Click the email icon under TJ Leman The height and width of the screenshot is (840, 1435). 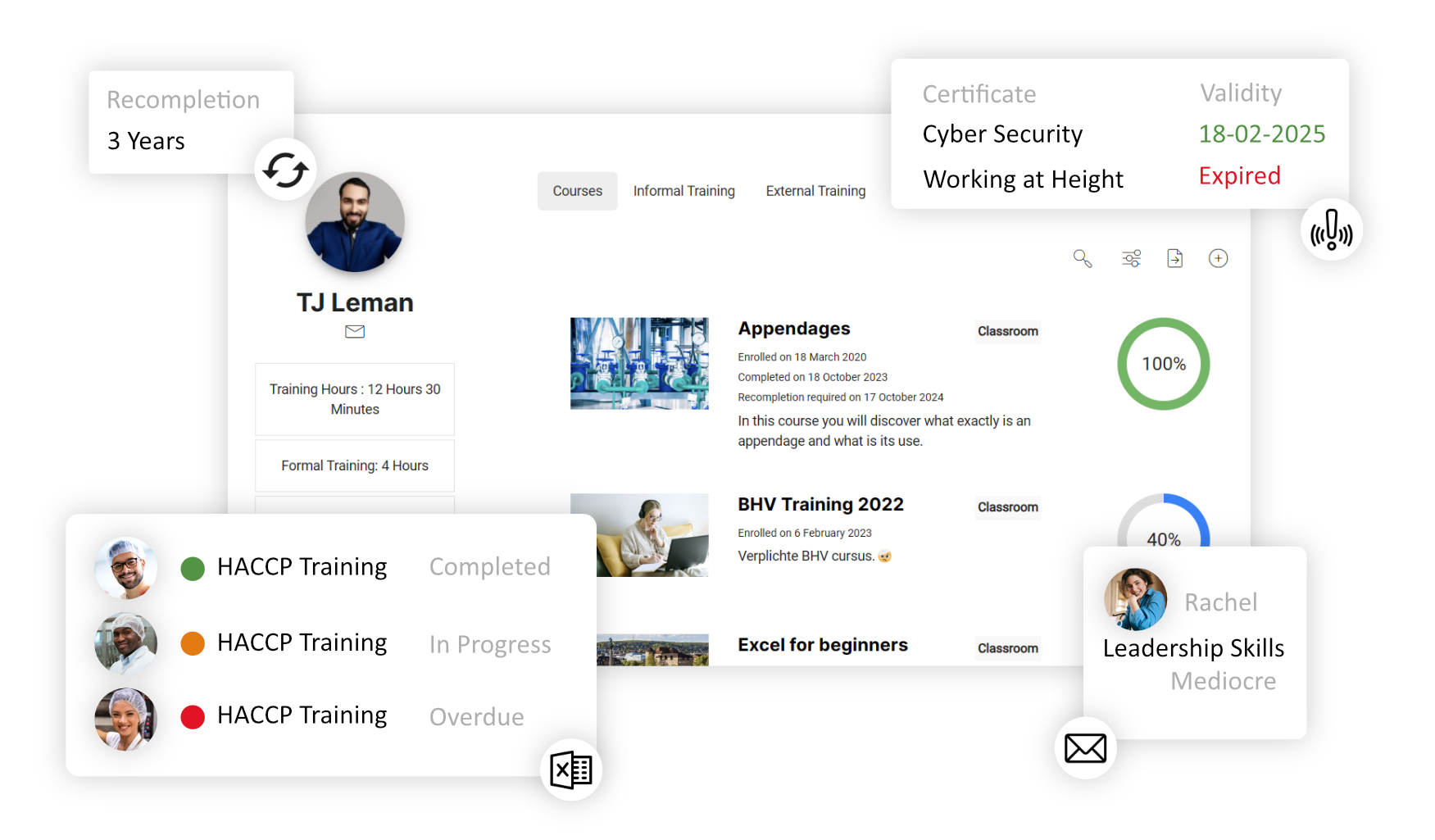point(355,332)
